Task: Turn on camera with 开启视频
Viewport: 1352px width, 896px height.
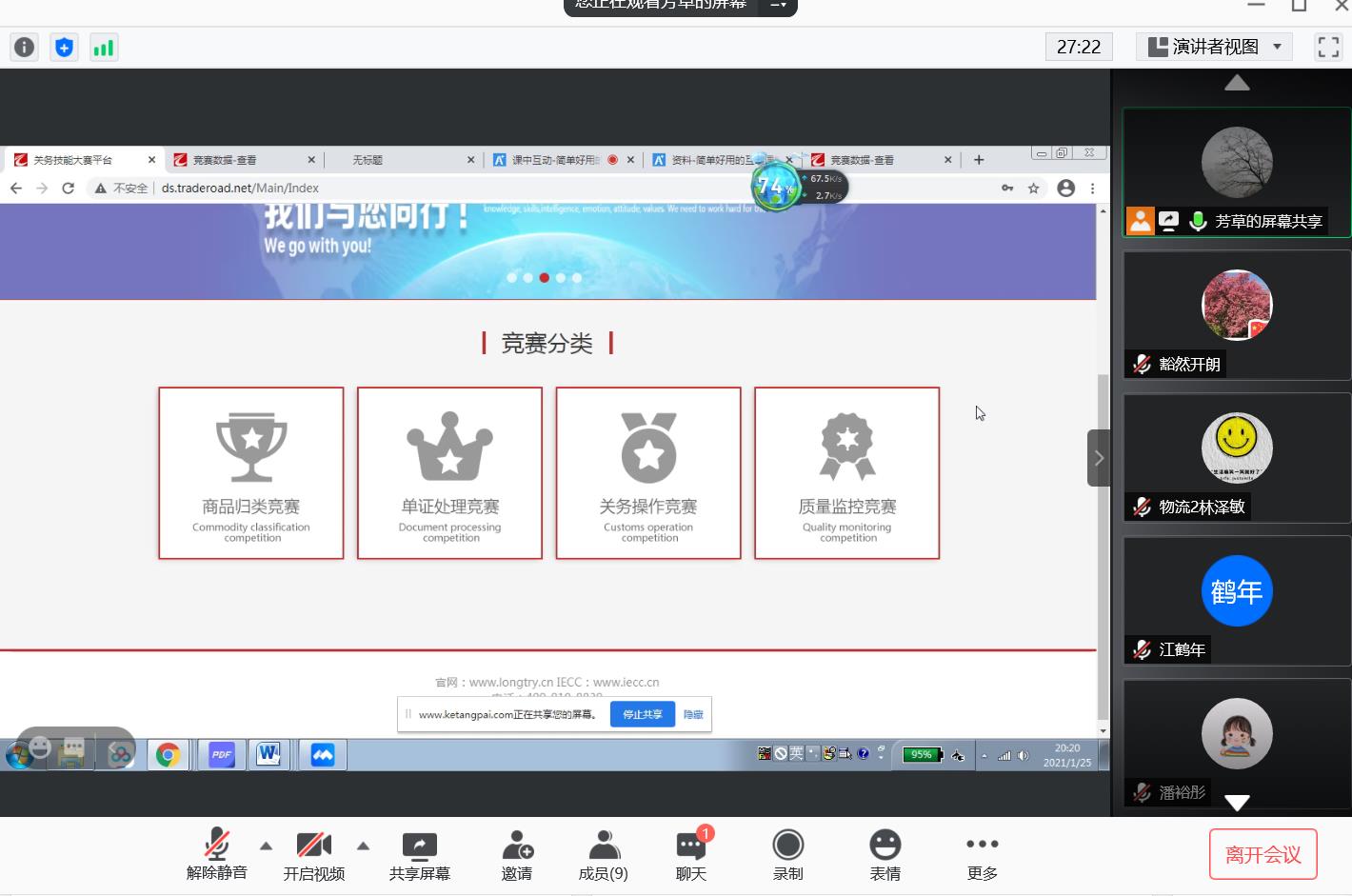Action: (x=313, y=854)
